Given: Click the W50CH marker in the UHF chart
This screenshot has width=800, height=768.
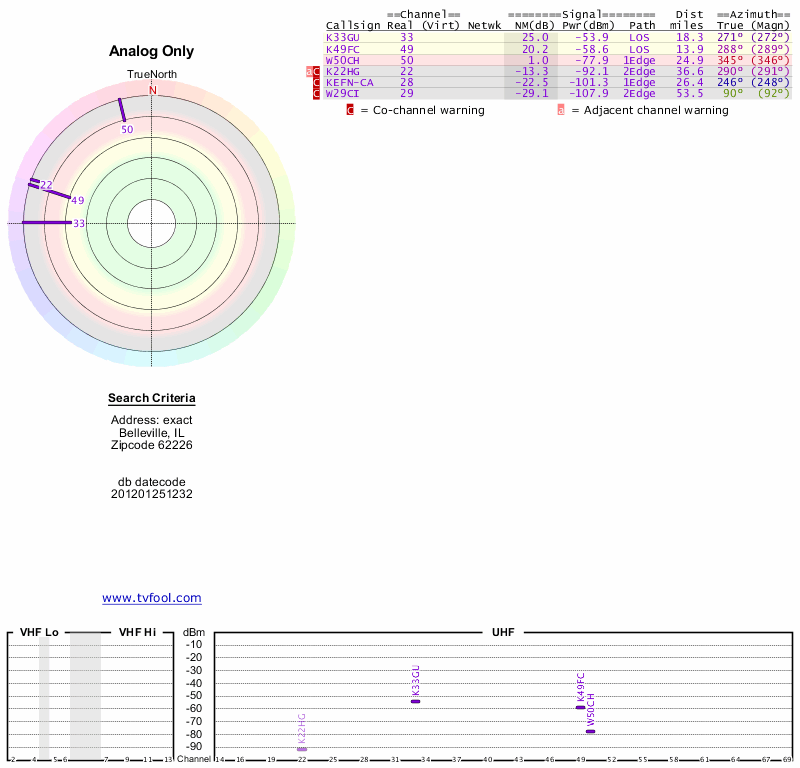Looking at the screenshot, I should [590, 731].
